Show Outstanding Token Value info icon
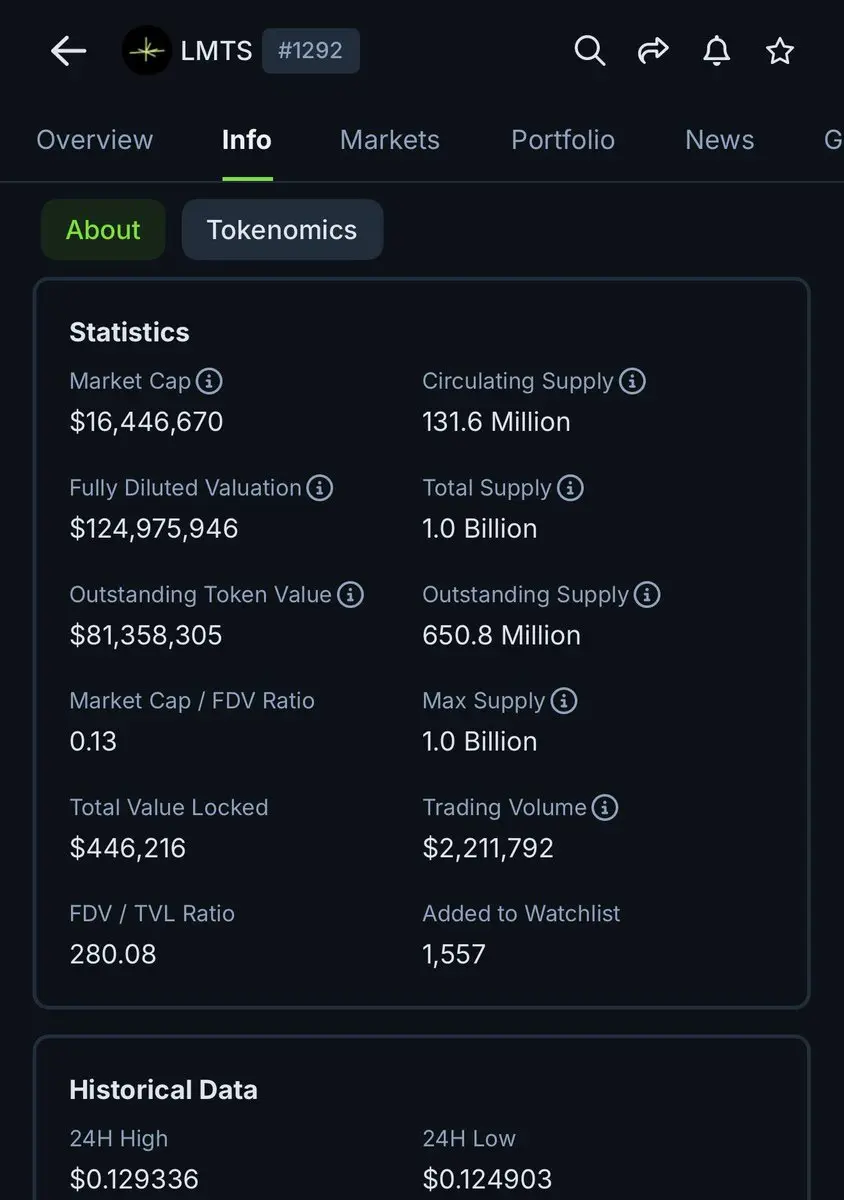This screenshot has height=1200, width=844. (350, 595)
